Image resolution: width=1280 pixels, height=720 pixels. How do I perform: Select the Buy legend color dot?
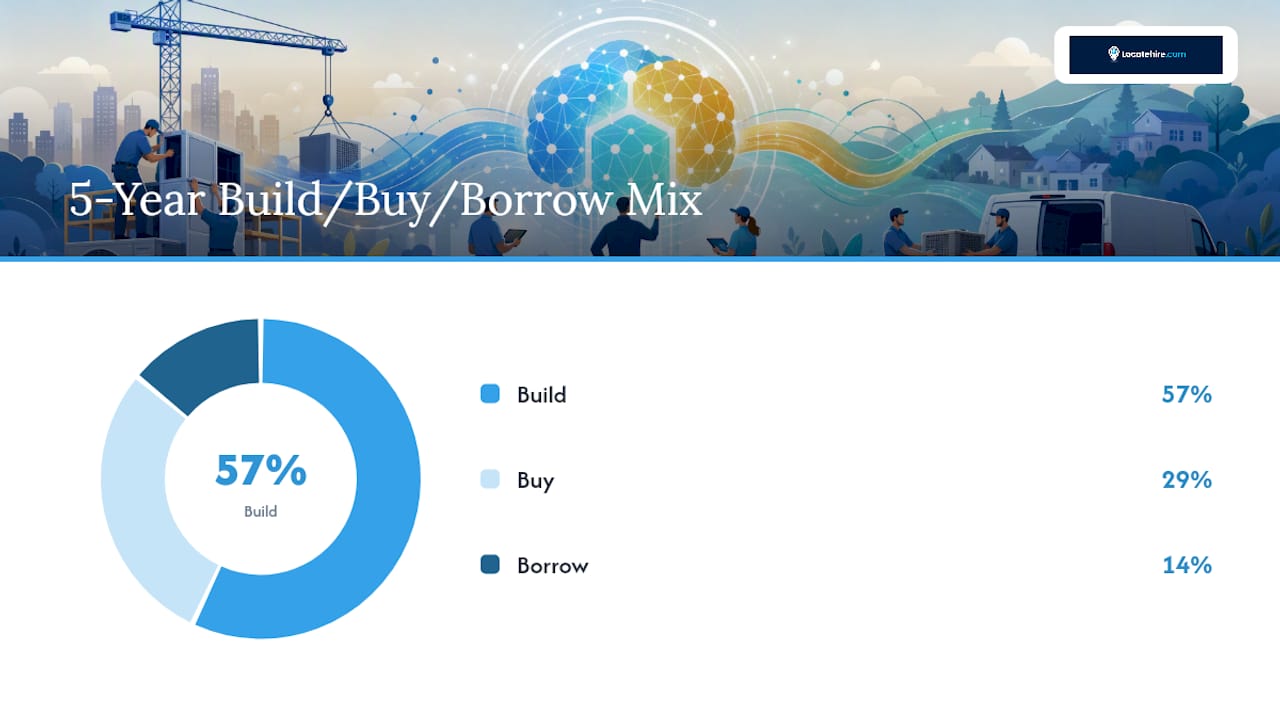[490, 479]
